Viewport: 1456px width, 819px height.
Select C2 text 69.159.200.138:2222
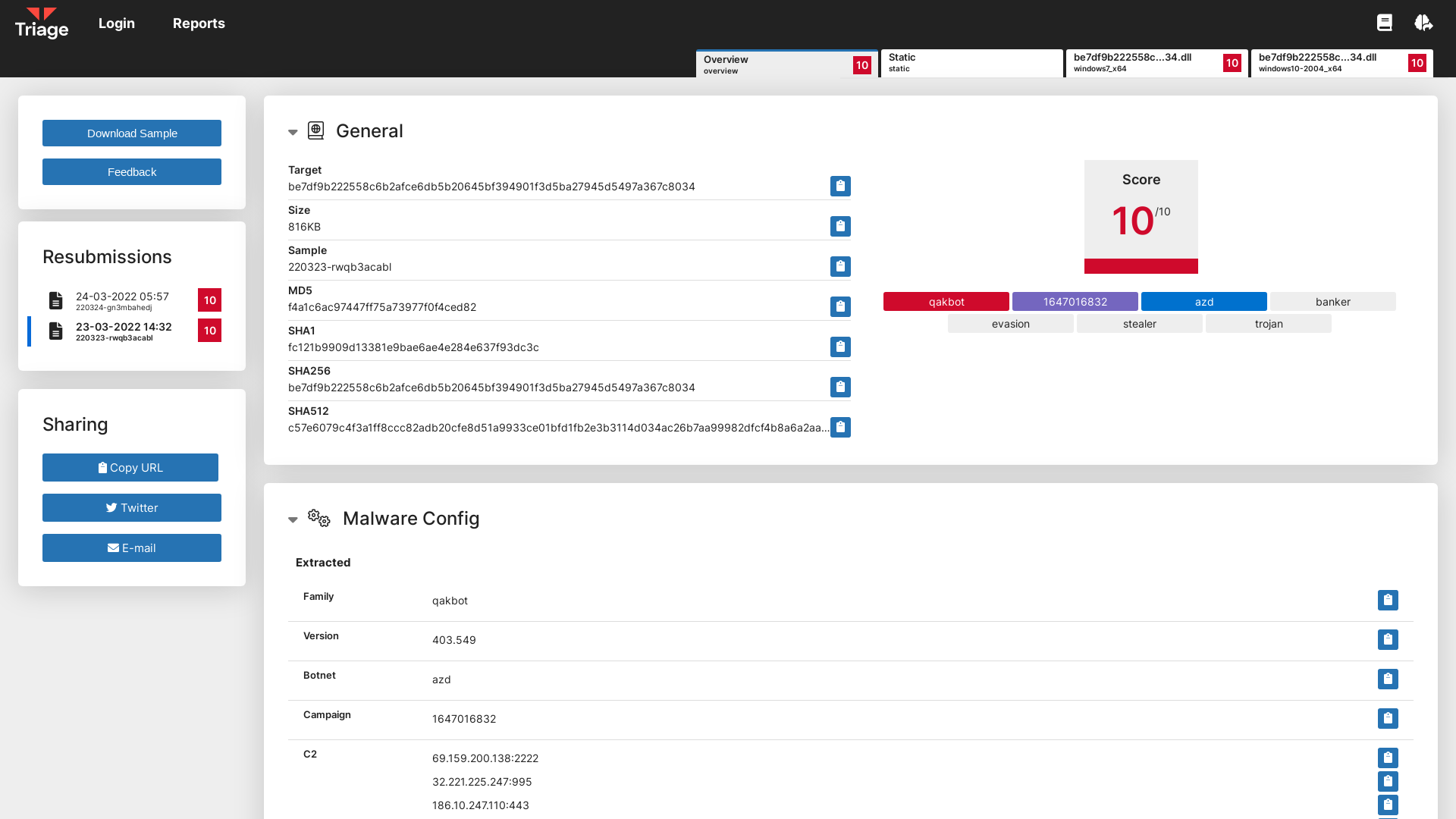click(485, 758)
